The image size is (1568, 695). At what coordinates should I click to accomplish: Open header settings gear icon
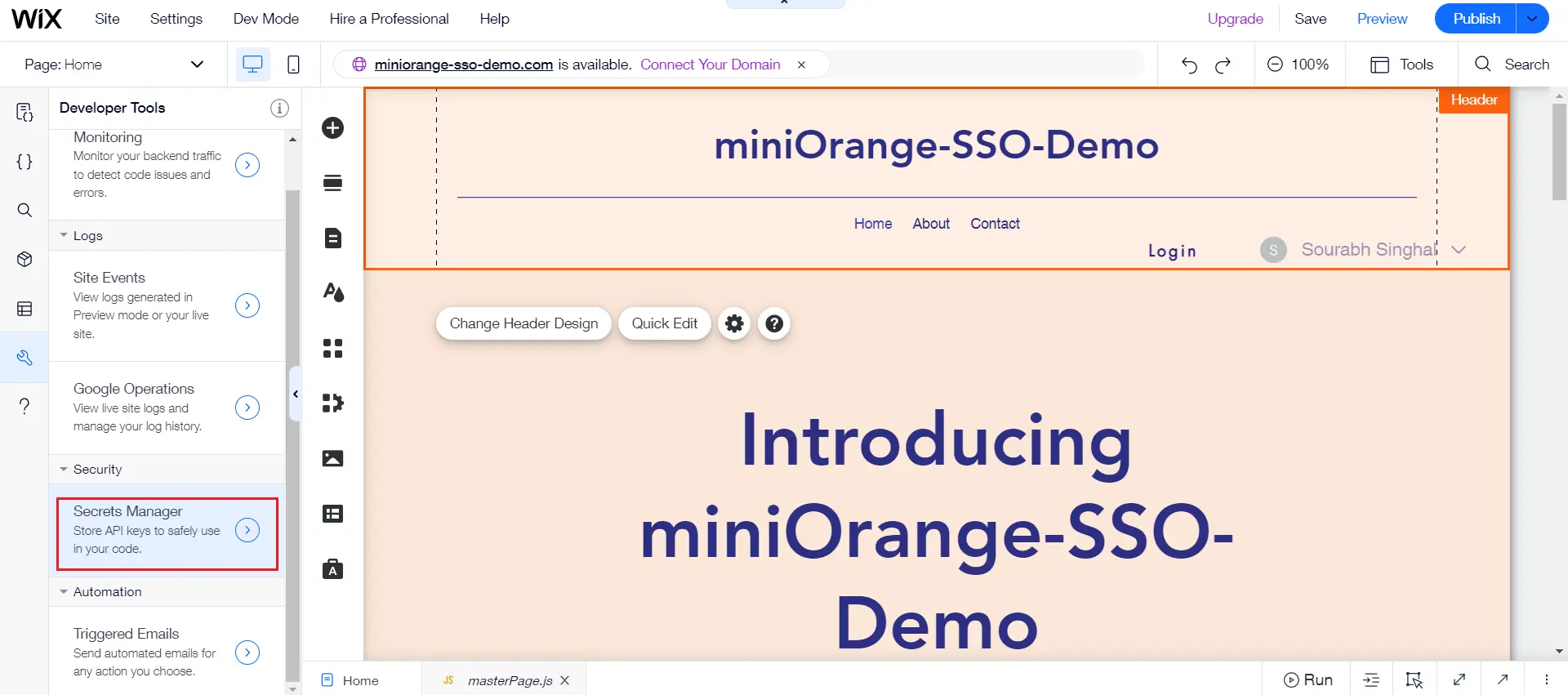pos(734,323)
